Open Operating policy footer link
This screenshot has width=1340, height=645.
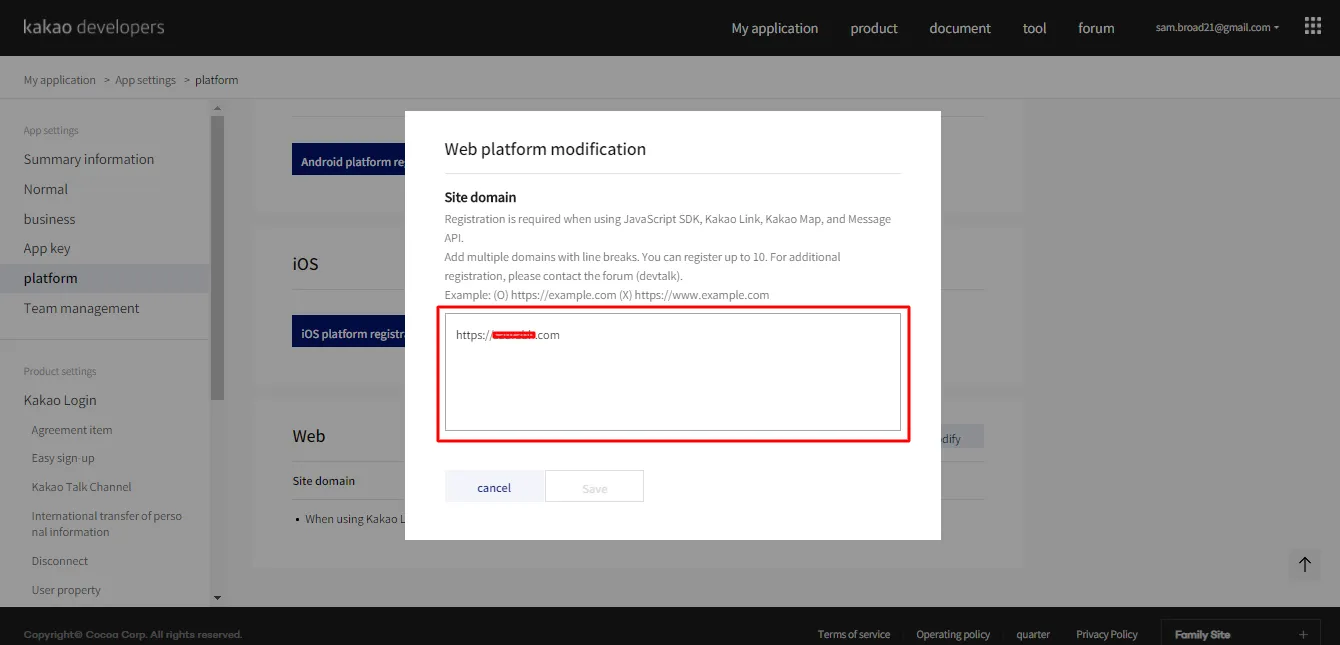(x=953, y=634)
